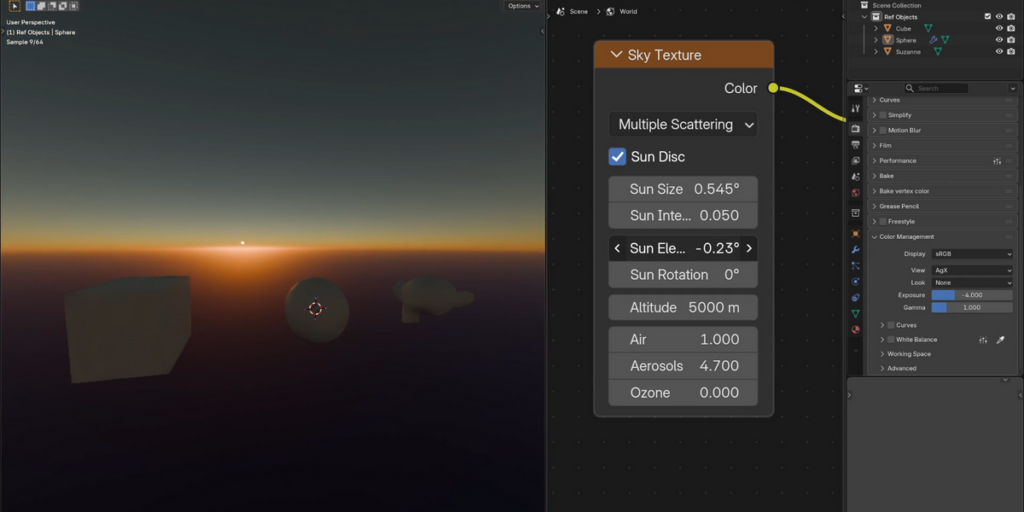Expand the Cube object in outliner
This screenshot has height=512, width=1024.
876,29
